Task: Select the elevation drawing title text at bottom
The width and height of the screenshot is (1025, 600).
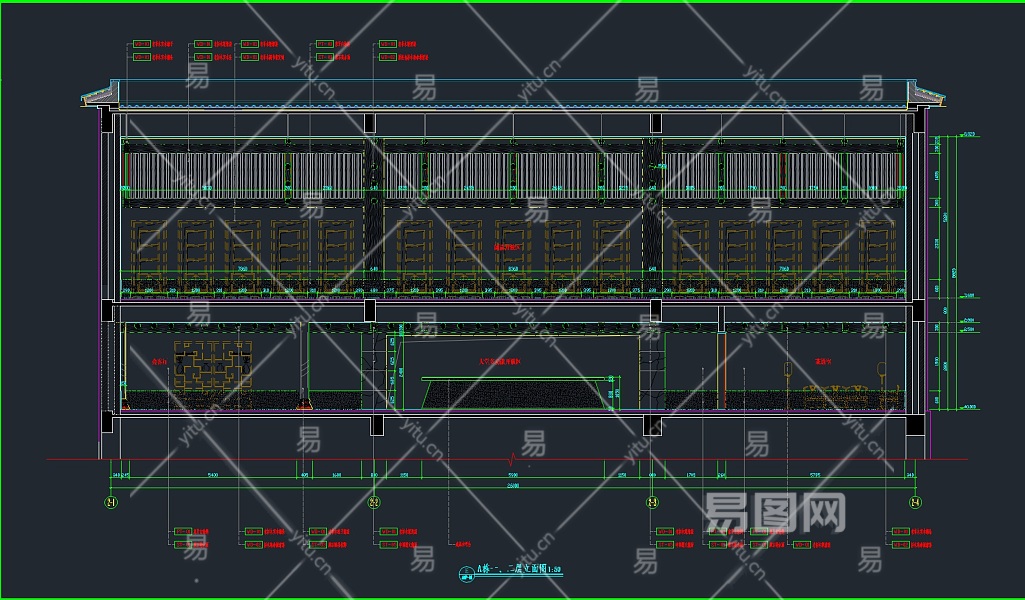Action: click(520, 570)
